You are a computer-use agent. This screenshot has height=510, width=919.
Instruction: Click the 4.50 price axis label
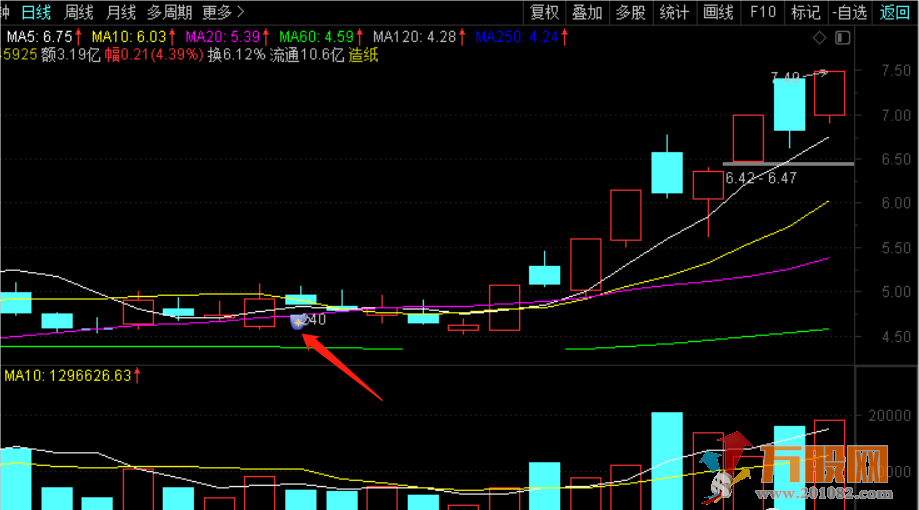tap(896, 336)
